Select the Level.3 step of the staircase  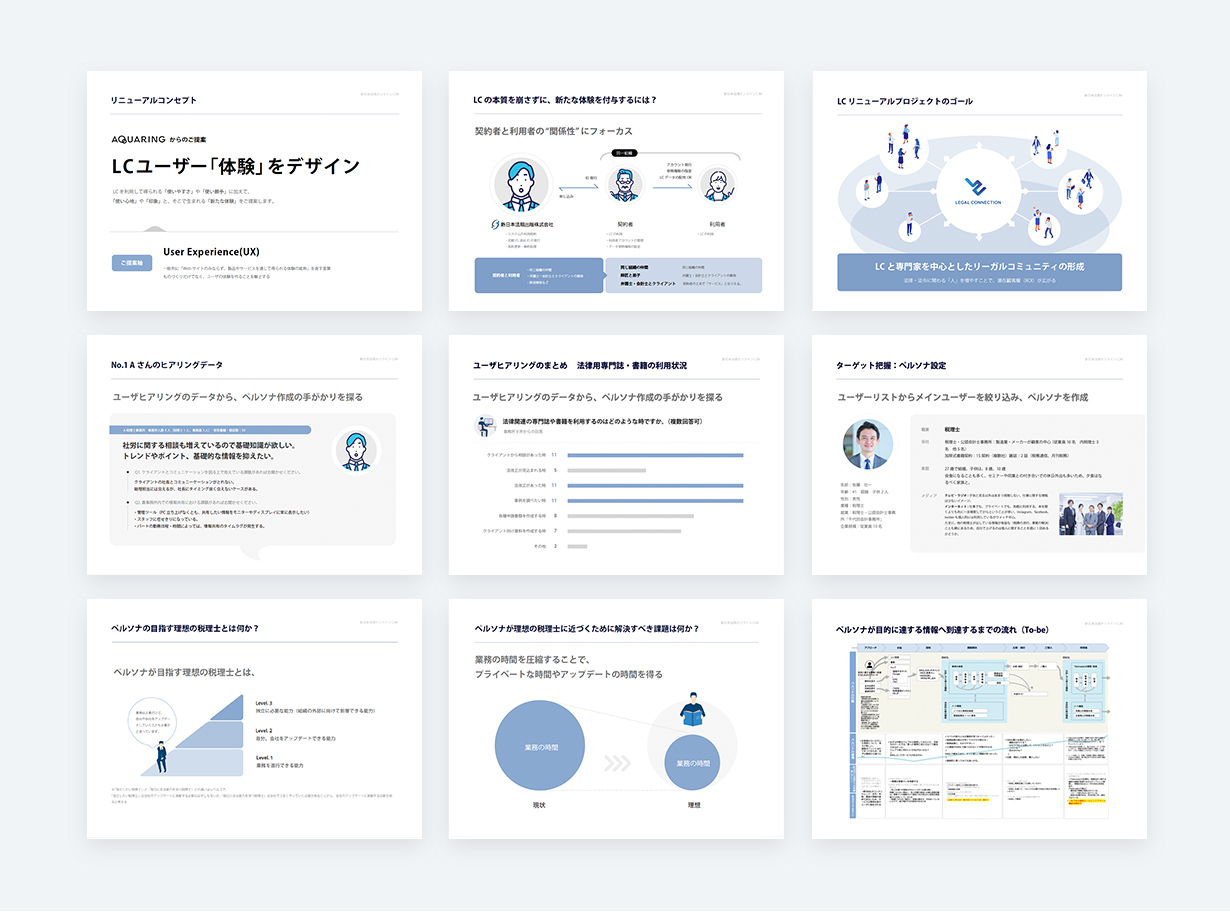click(x=228, y=707)
